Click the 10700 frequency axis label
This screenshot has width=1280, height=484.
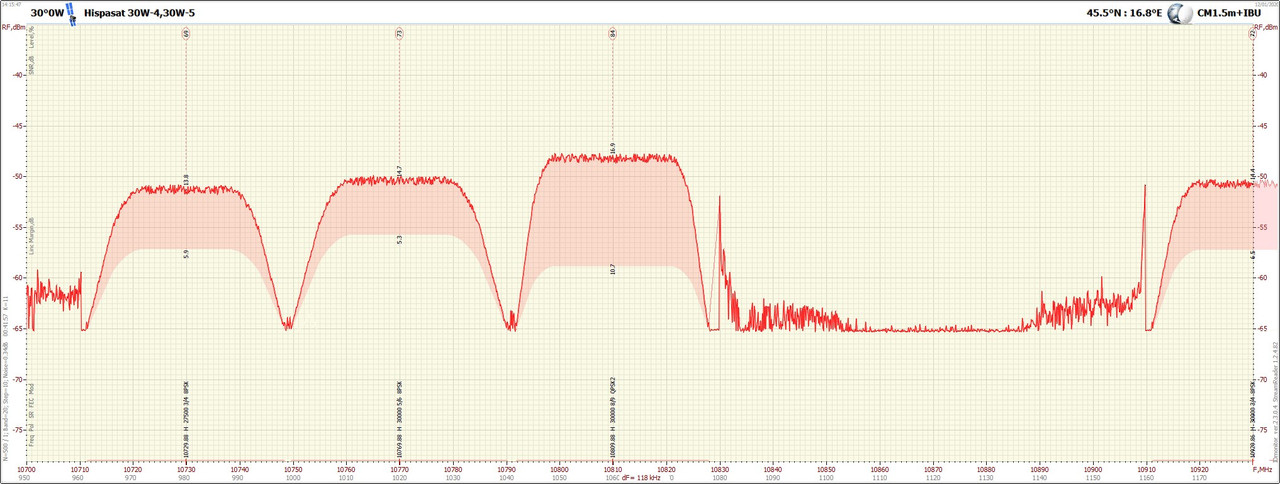[27, 468]
